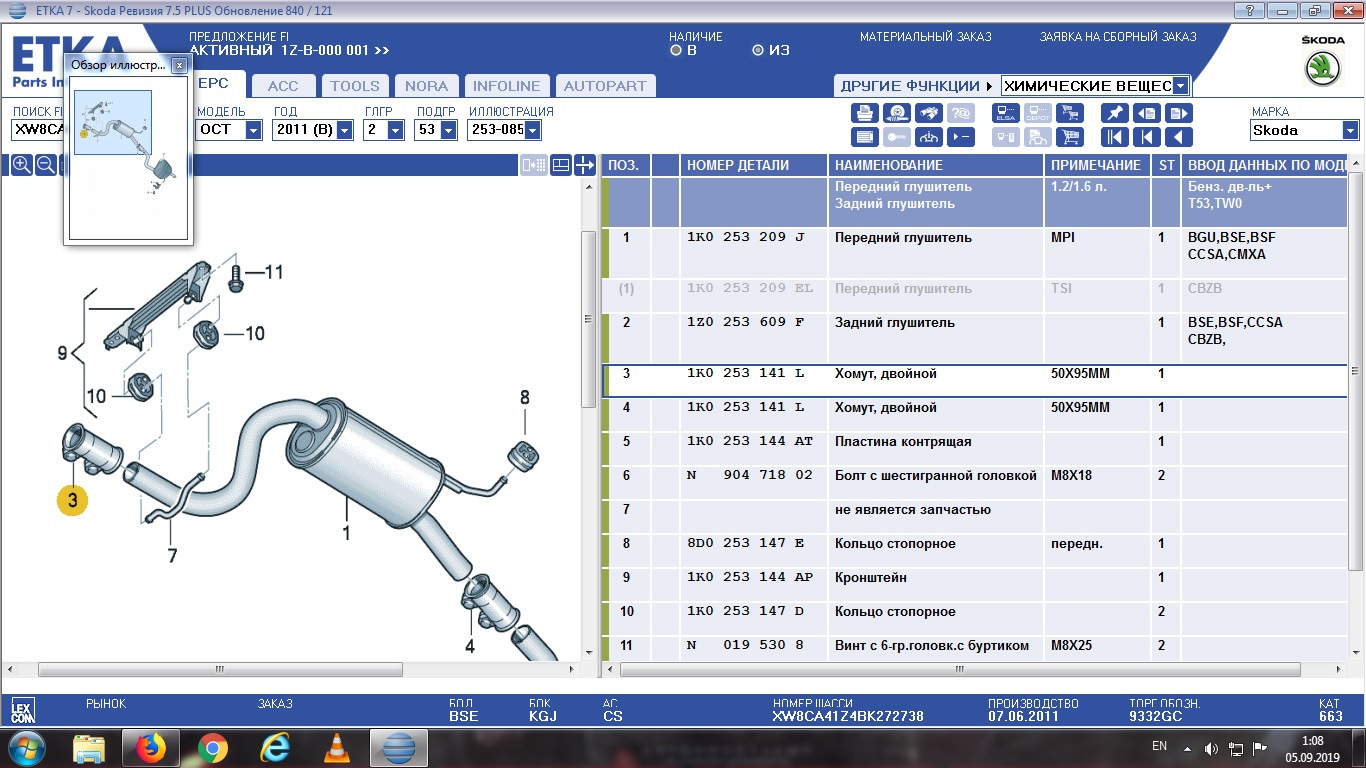The width and height of the screenshot is (1366, 768).
Task: Click the double shopping carts icon
Action: click(1070, 113)
